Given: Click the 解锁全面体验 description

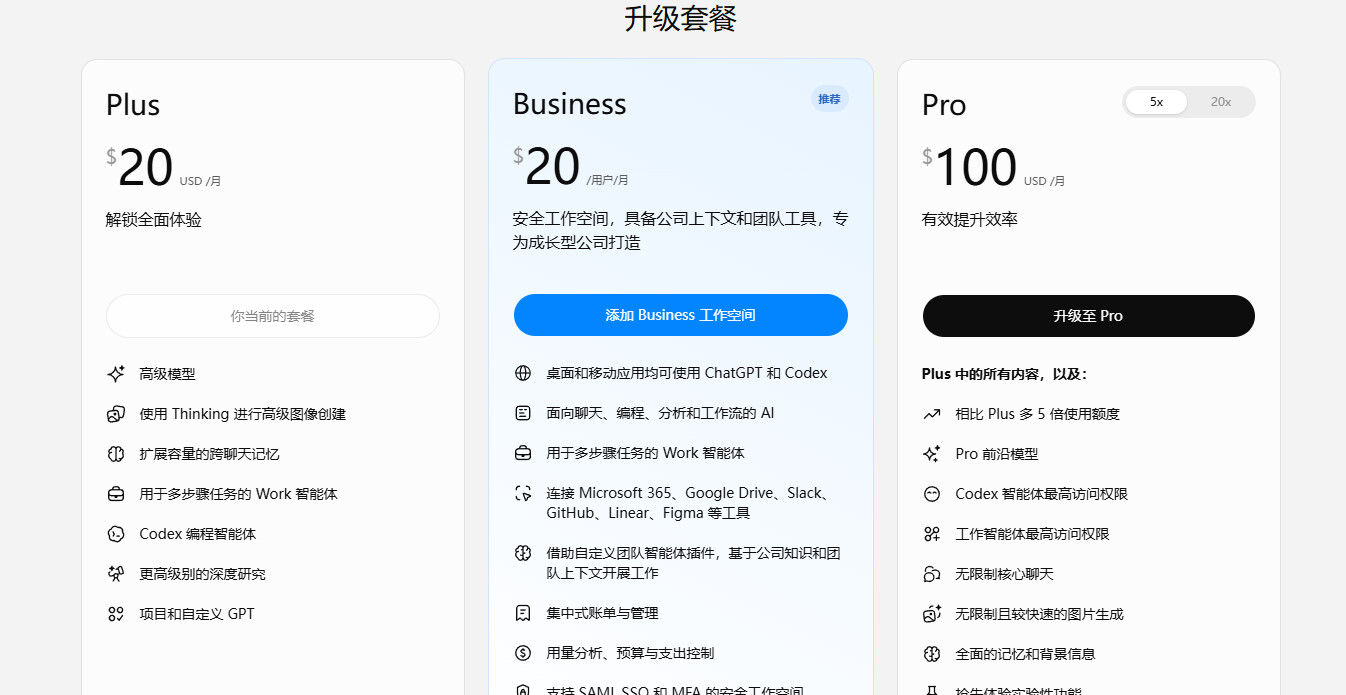Looking at the screenshot, I should coord(154,220).
